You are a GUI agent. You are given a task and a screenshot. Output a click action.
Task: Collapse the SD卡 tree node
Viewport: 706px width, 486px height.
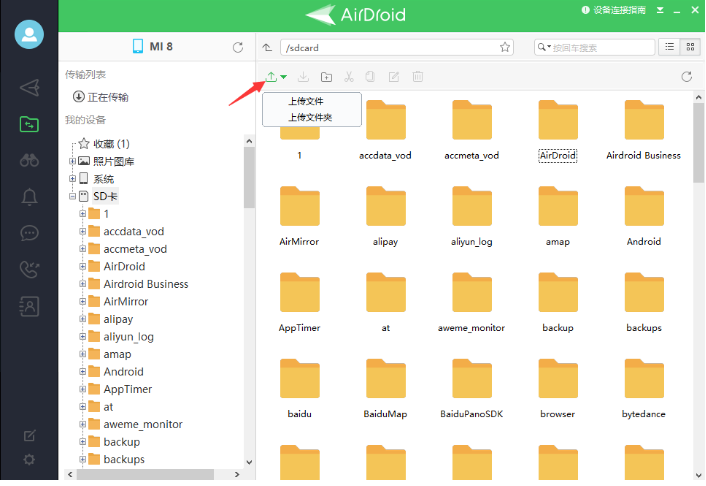pos(72,196)
